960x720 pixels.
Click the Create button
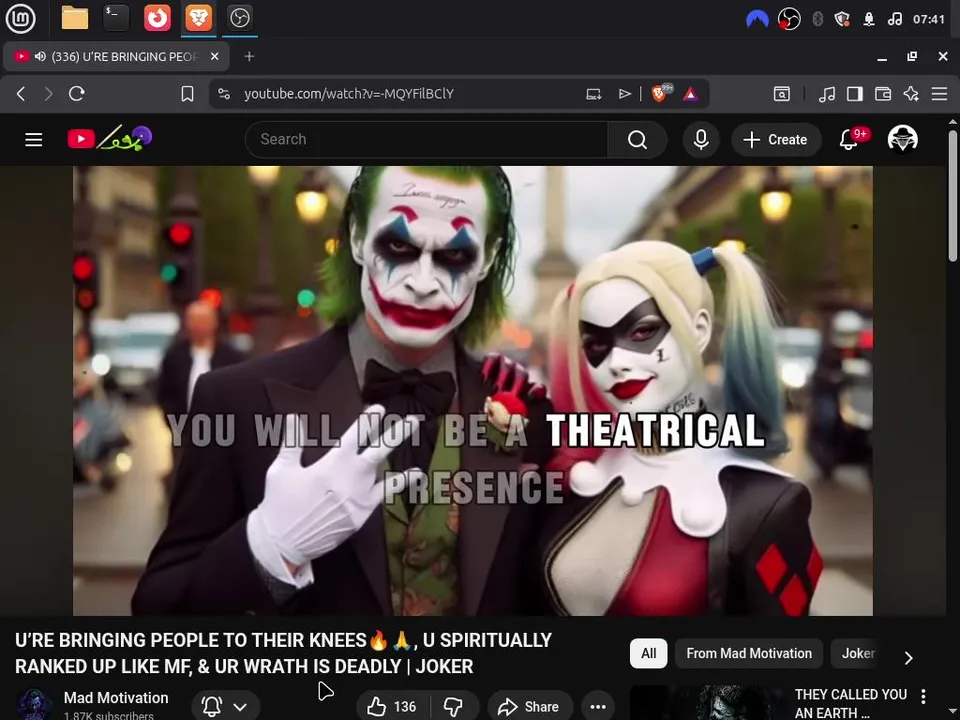pyautogui.click(x=776, y=140)
